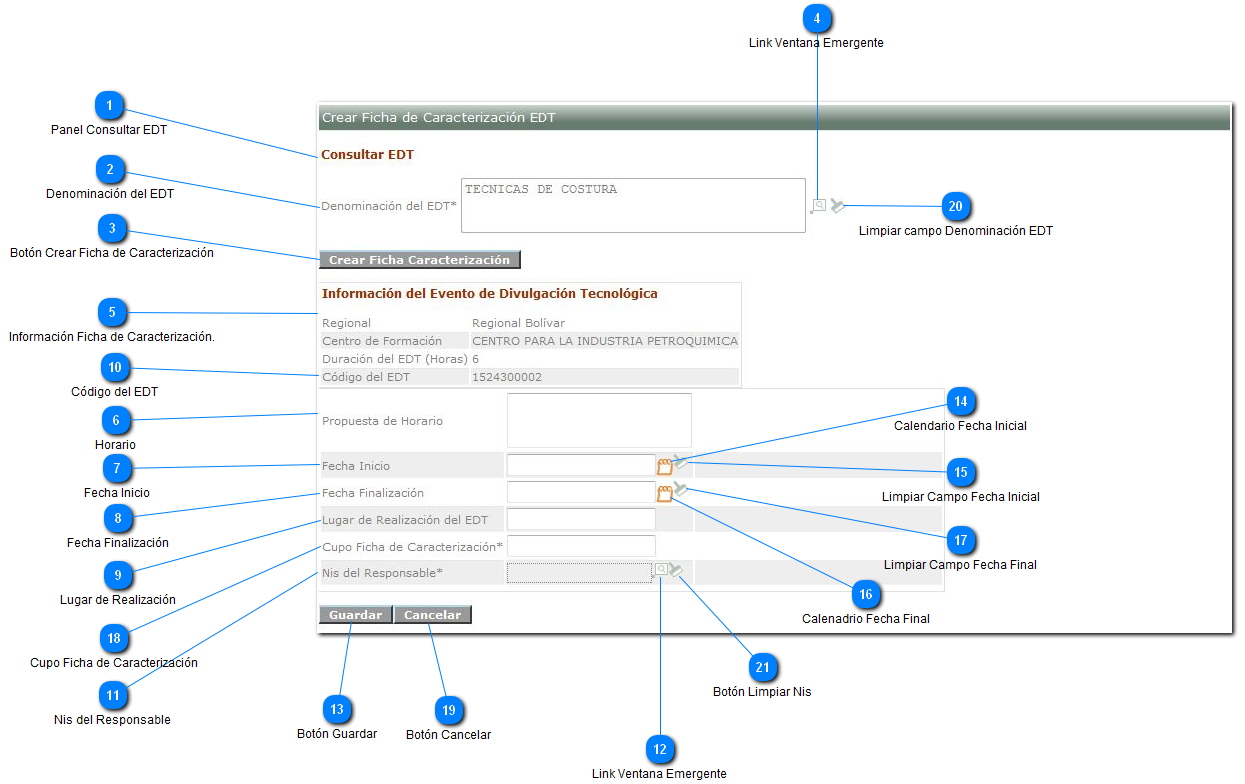The width and height of the screenshot is (1245, 784).
Task: Focus the Denominación del EDT text area
Action: 633,205
